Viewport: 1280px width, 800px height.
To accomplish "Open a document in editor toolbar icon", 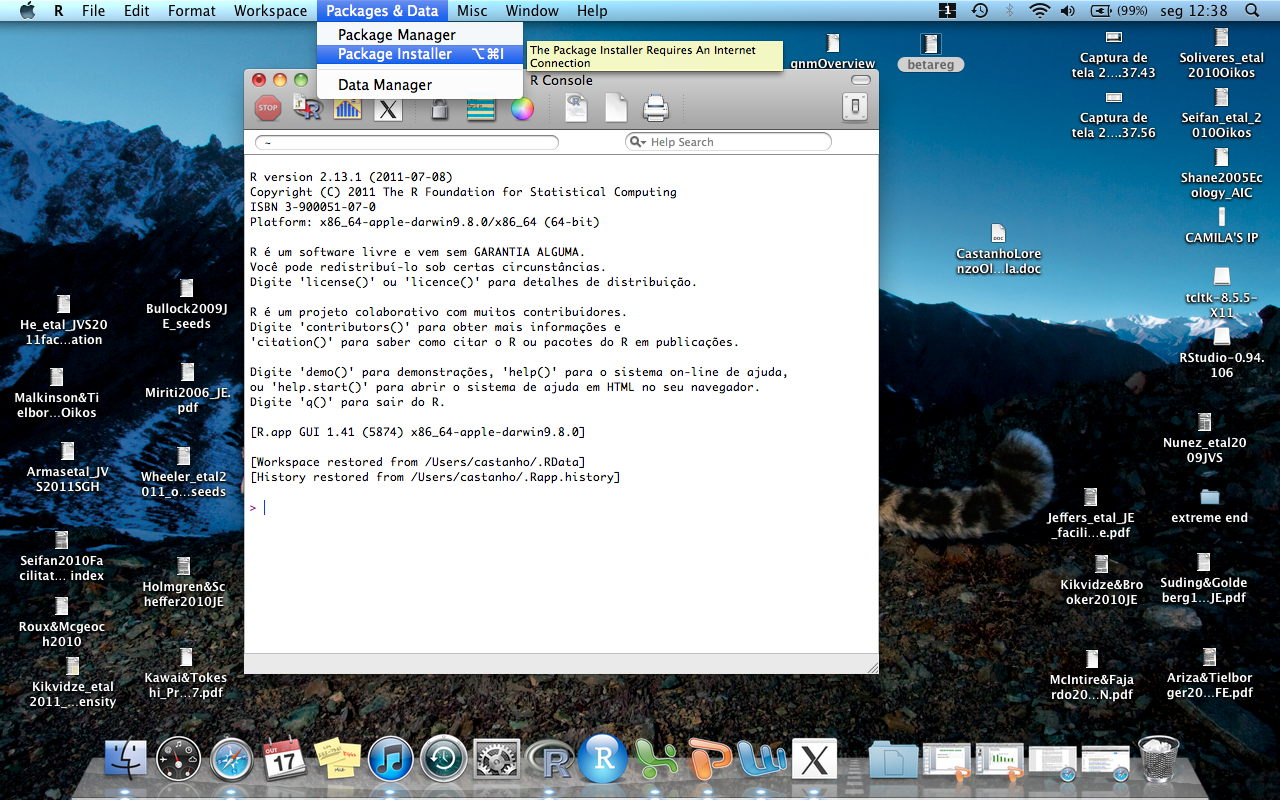I will coord(576,108).
